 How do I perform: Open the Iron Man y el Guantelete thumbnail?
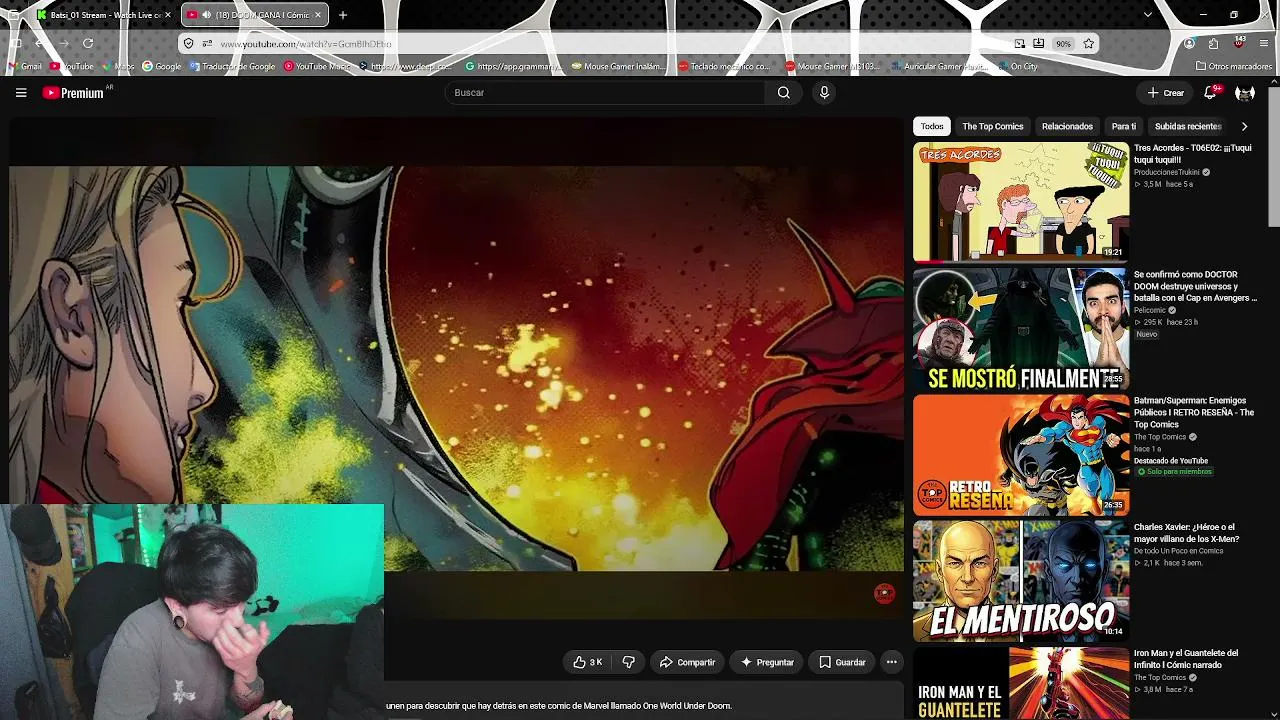point(1021,684)
